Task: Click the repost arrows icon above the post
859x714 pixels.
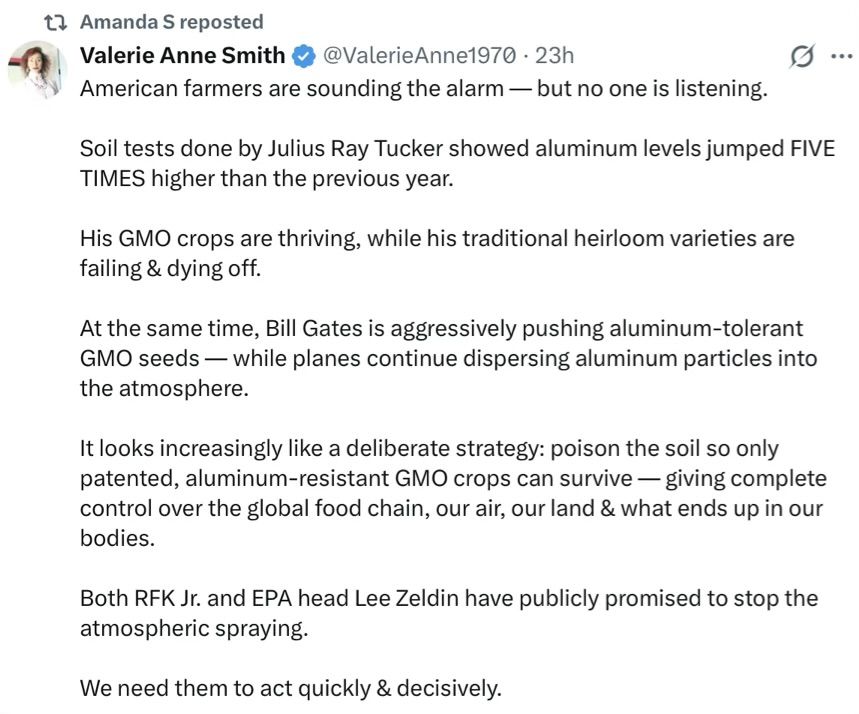Action: (60, 22)
